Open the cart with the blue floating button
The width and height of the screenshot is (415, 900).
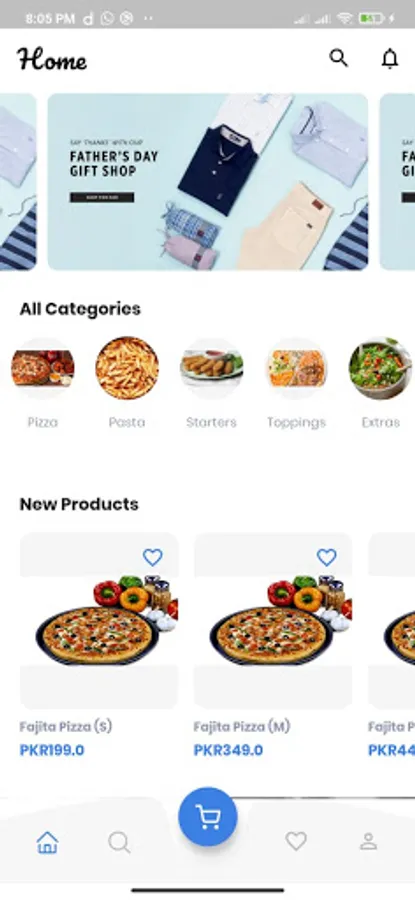coord(208,816)
